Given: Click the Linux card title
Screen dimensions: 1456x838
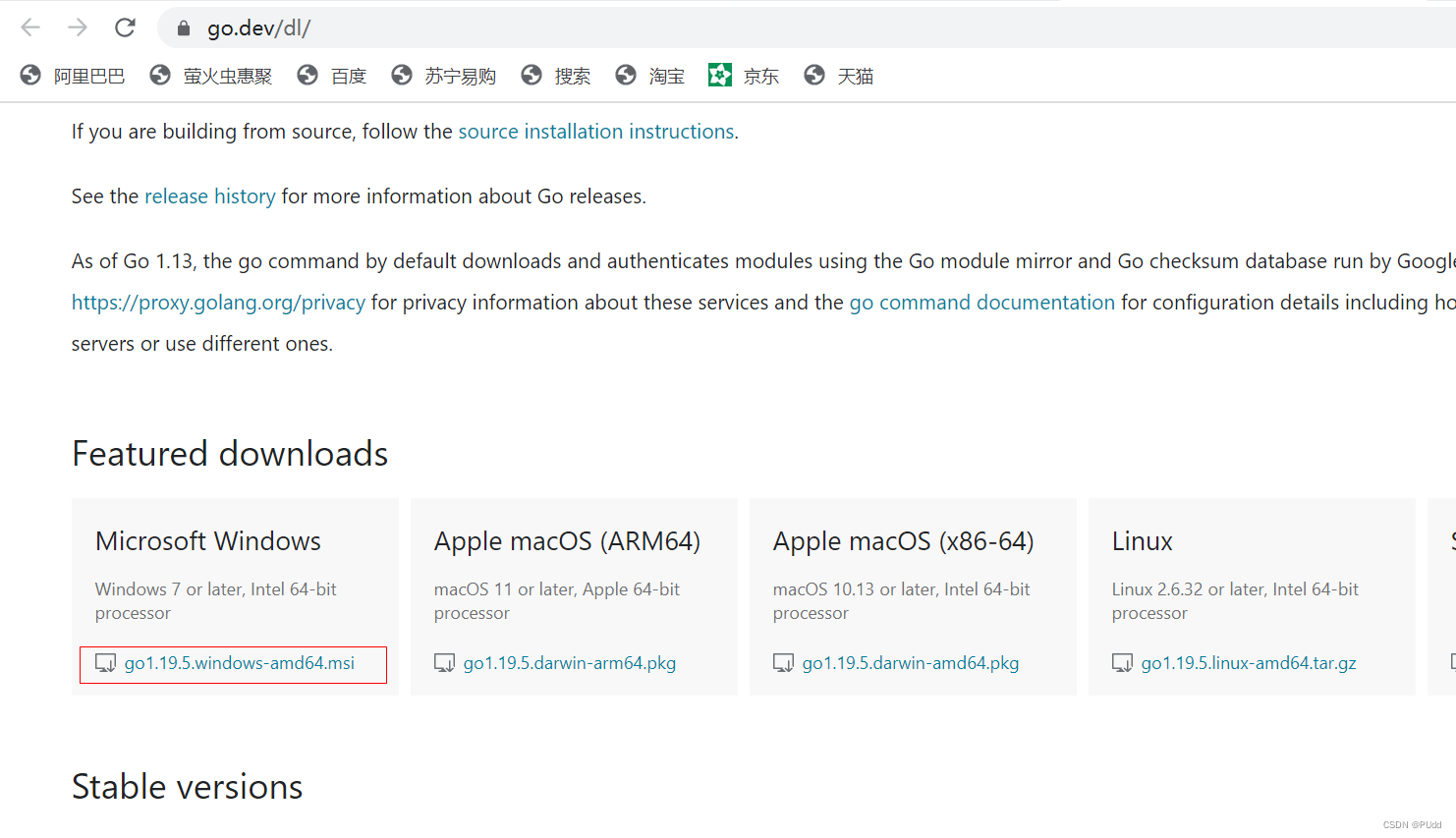Looking at the screenshot, I should pos(1143,541).
